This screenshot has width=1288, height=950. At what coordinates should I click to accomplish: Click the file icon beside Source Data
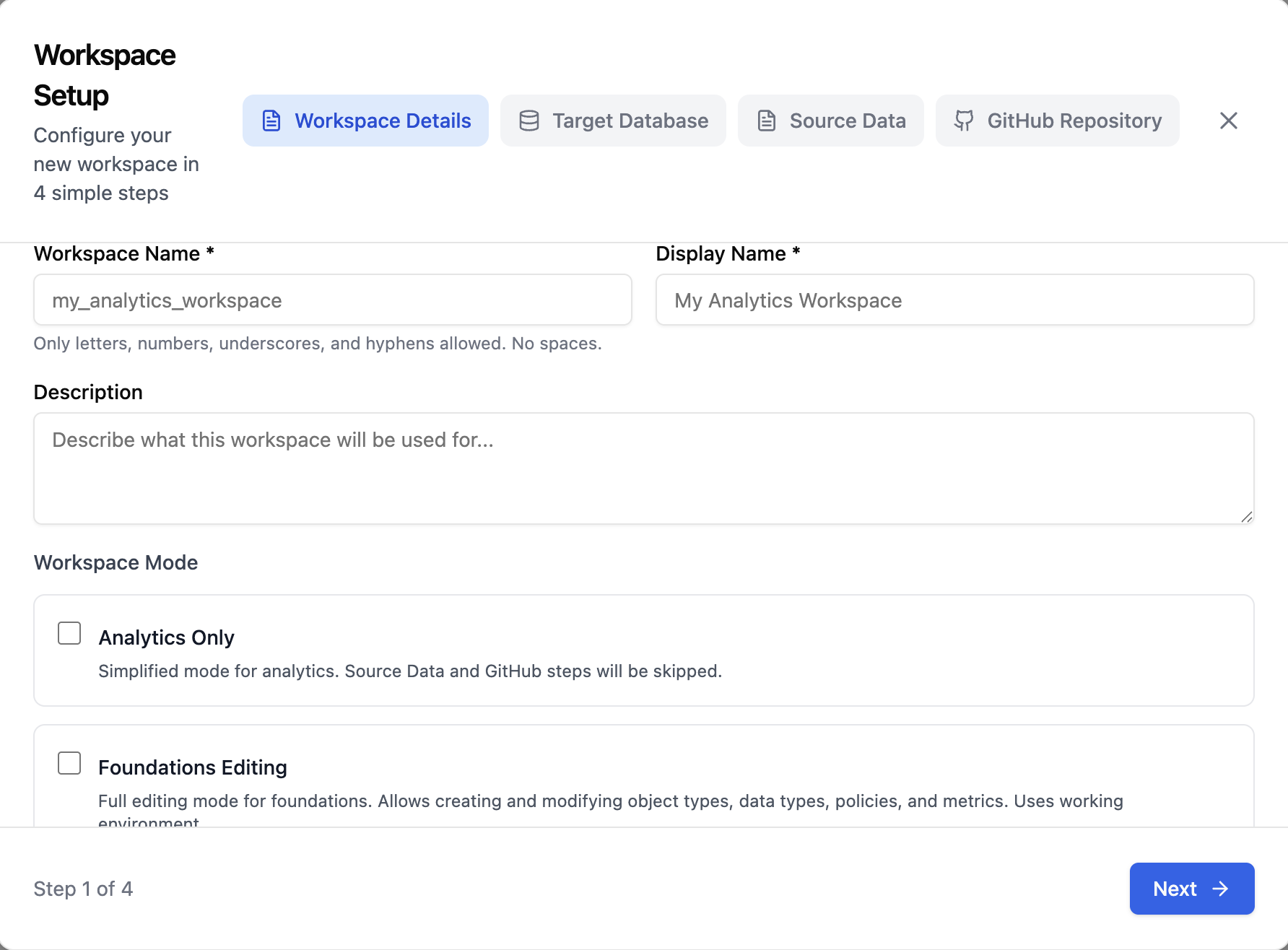[x=767, y=121]
